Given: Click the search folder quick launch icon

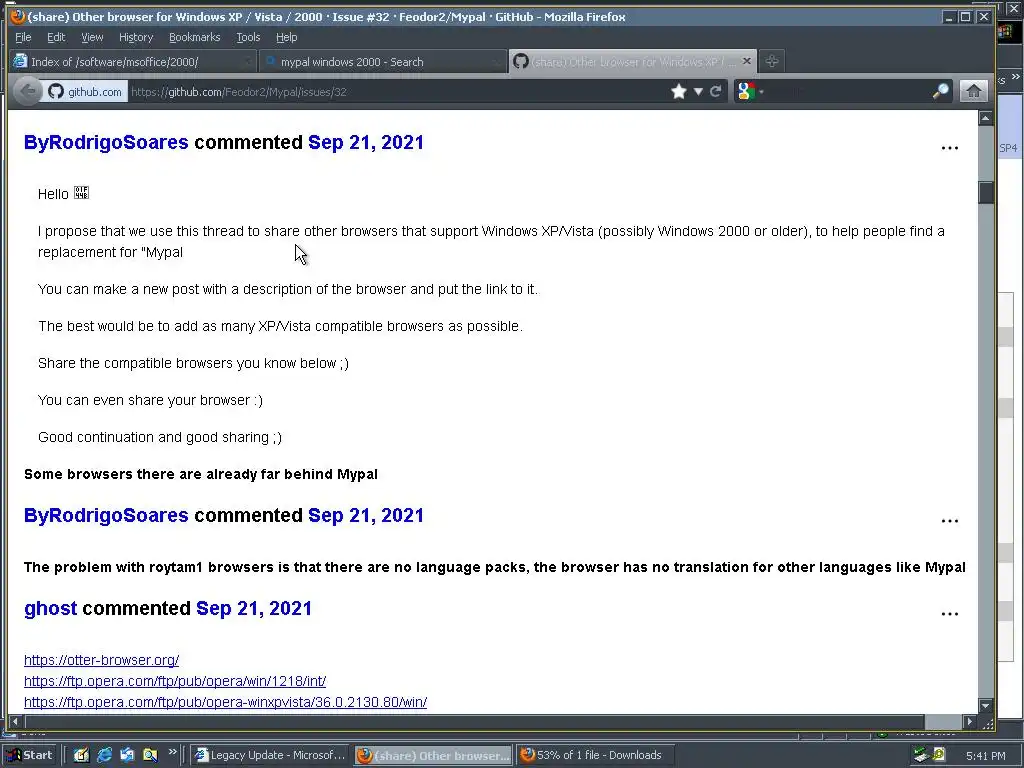Looking at the screenshot, I should click(x=150, y=755).
